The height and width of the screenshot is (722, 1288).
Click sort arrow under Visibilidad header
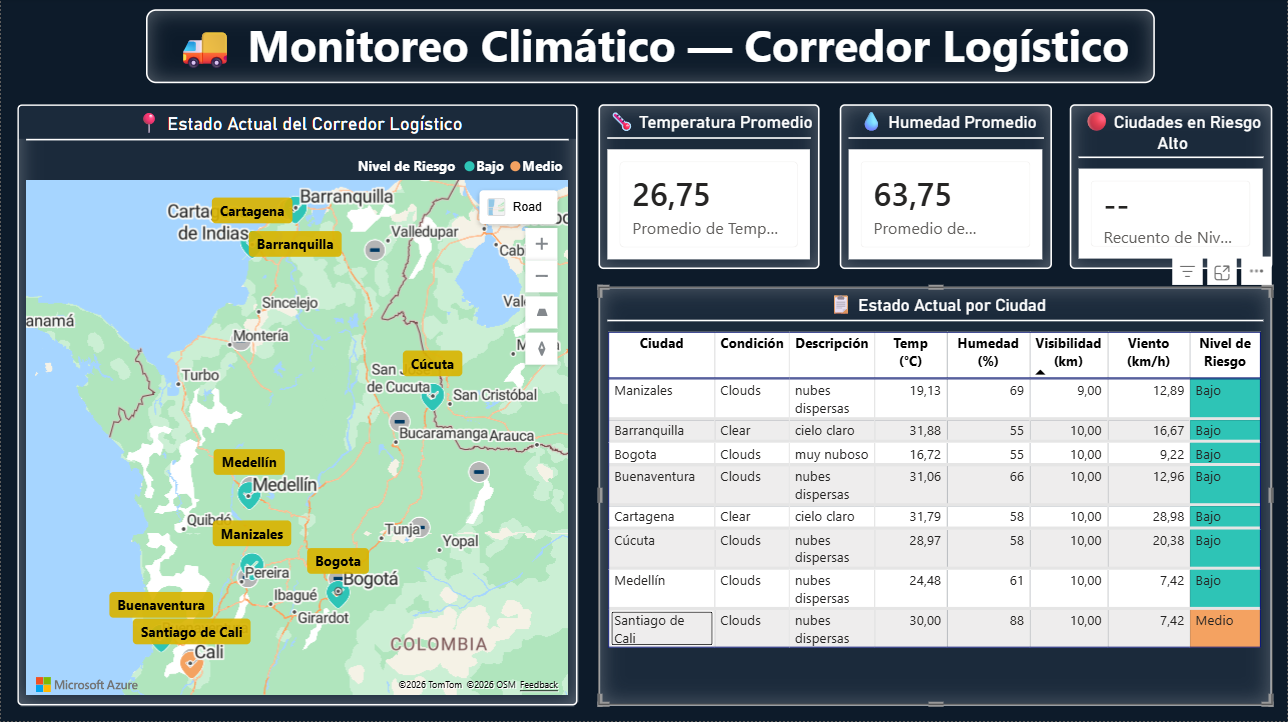click(1040, 372)
